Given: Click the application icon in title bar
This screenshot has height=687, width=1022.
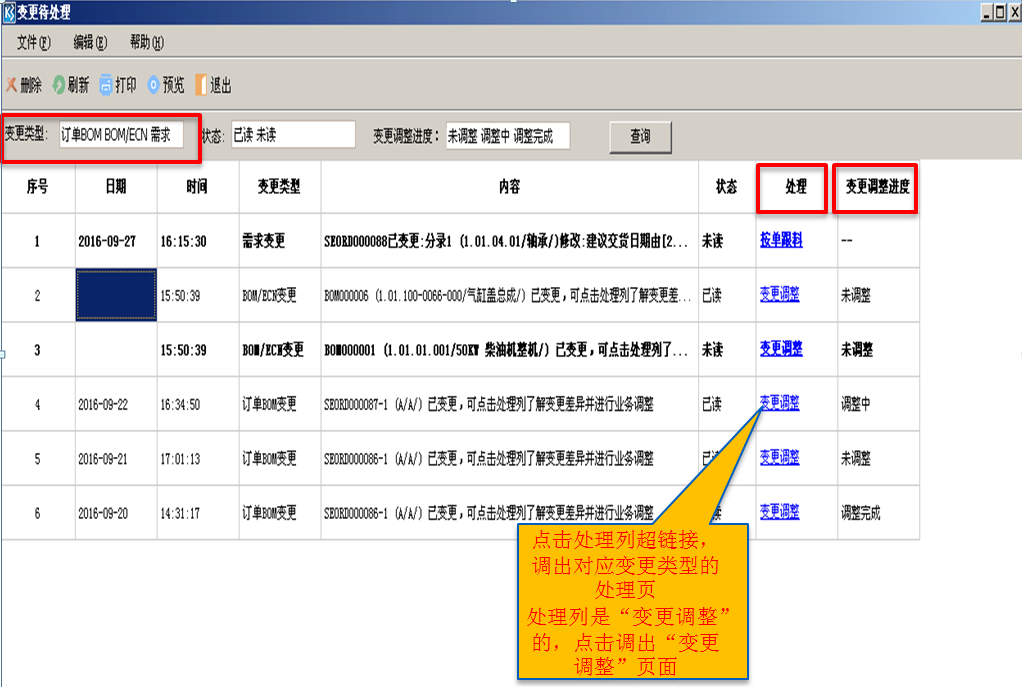Looking at the screenshot, I should [x=9, y=13].
